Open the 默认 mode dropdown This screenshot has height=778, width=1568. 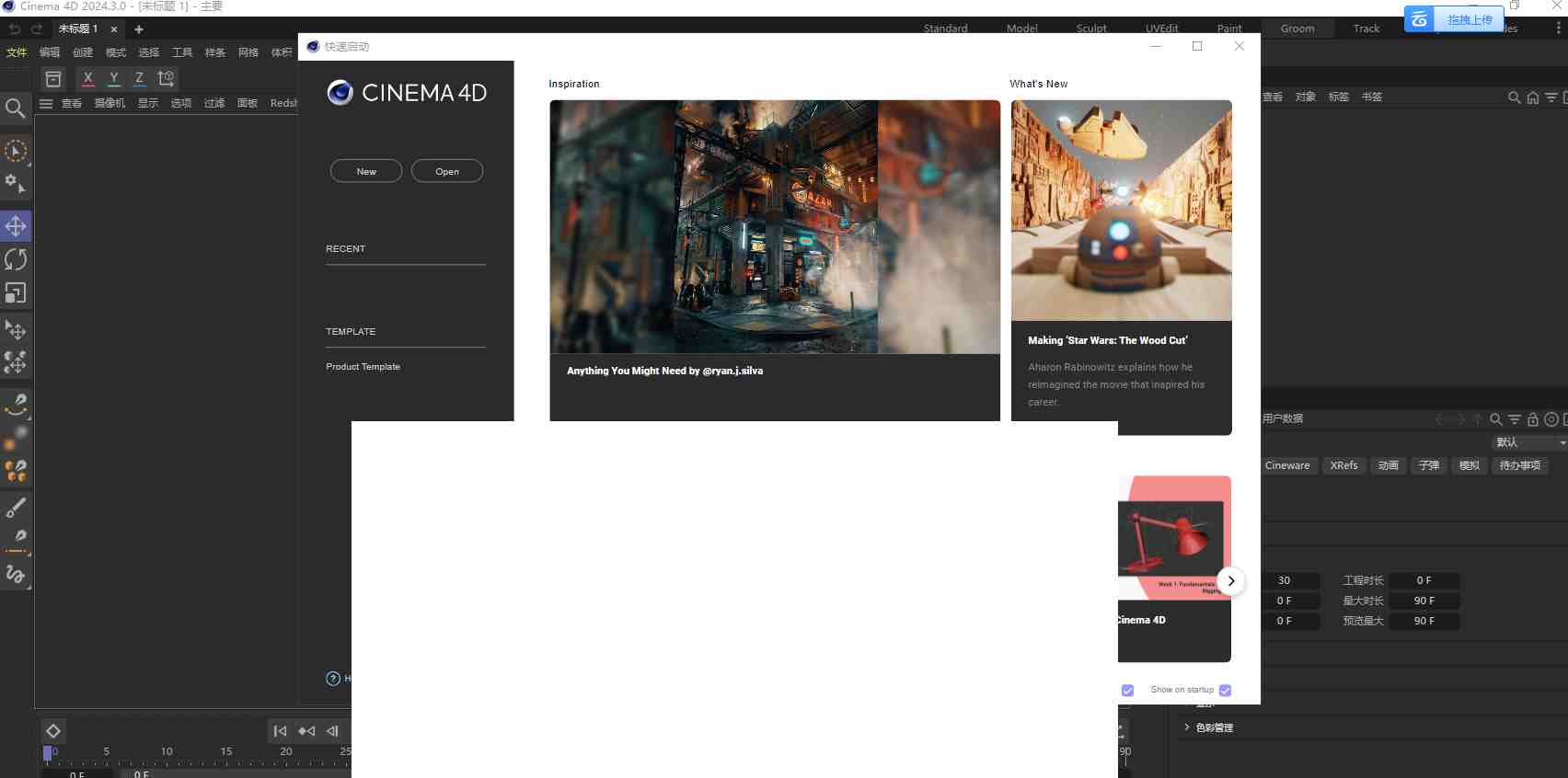(1529, 442)
